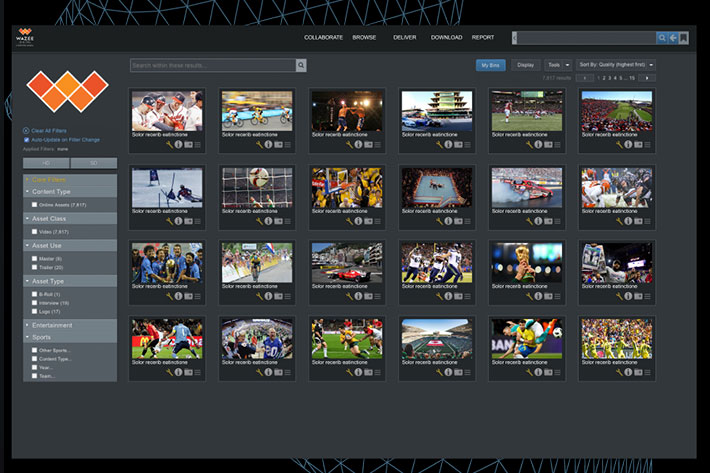710x473 pixels.
Task: Open the Sort By Quality dropdown
Action: pos(616,65)
